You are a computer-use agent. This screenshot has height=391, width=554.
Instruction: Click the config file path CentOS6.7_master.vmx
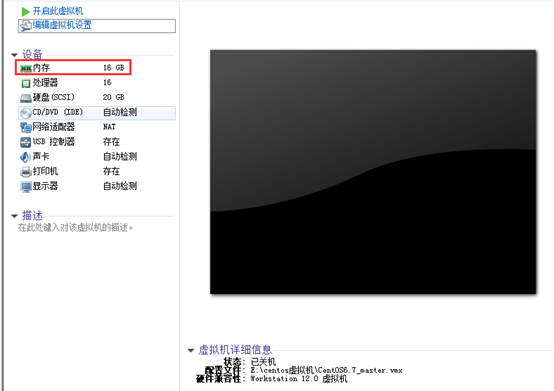point(326,370)
